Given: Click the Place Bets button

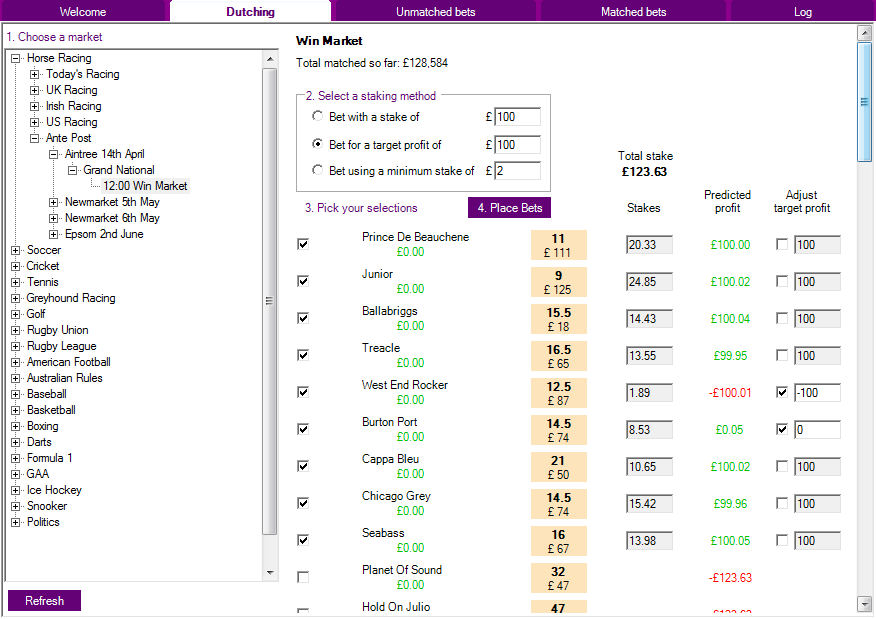Looking at the screenshot, I should [509, 208].
